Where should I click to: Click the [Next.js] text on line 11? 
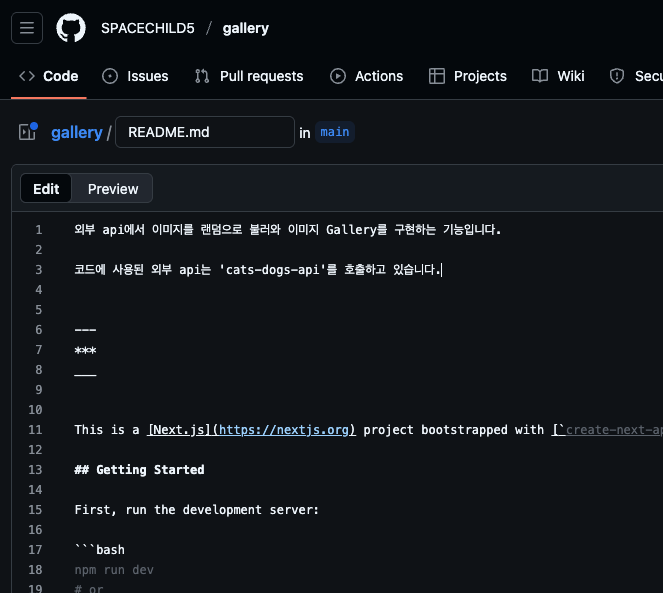click(179, 430)
